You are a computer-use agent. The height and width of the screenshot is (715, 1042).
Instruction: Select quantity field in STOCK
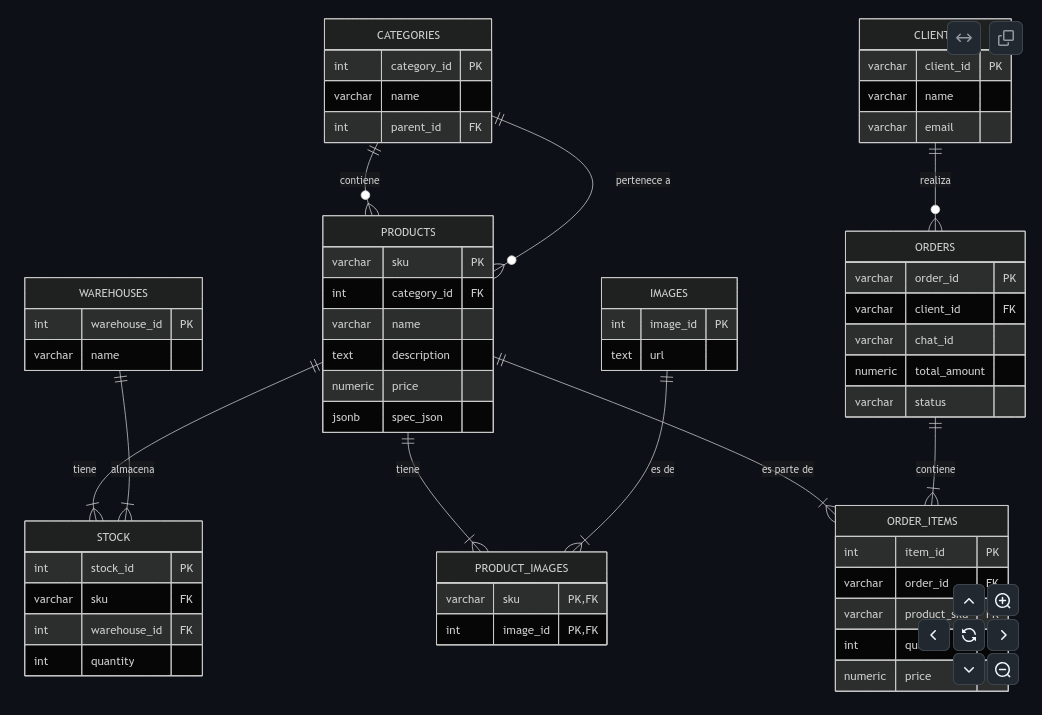click(114, 661)
